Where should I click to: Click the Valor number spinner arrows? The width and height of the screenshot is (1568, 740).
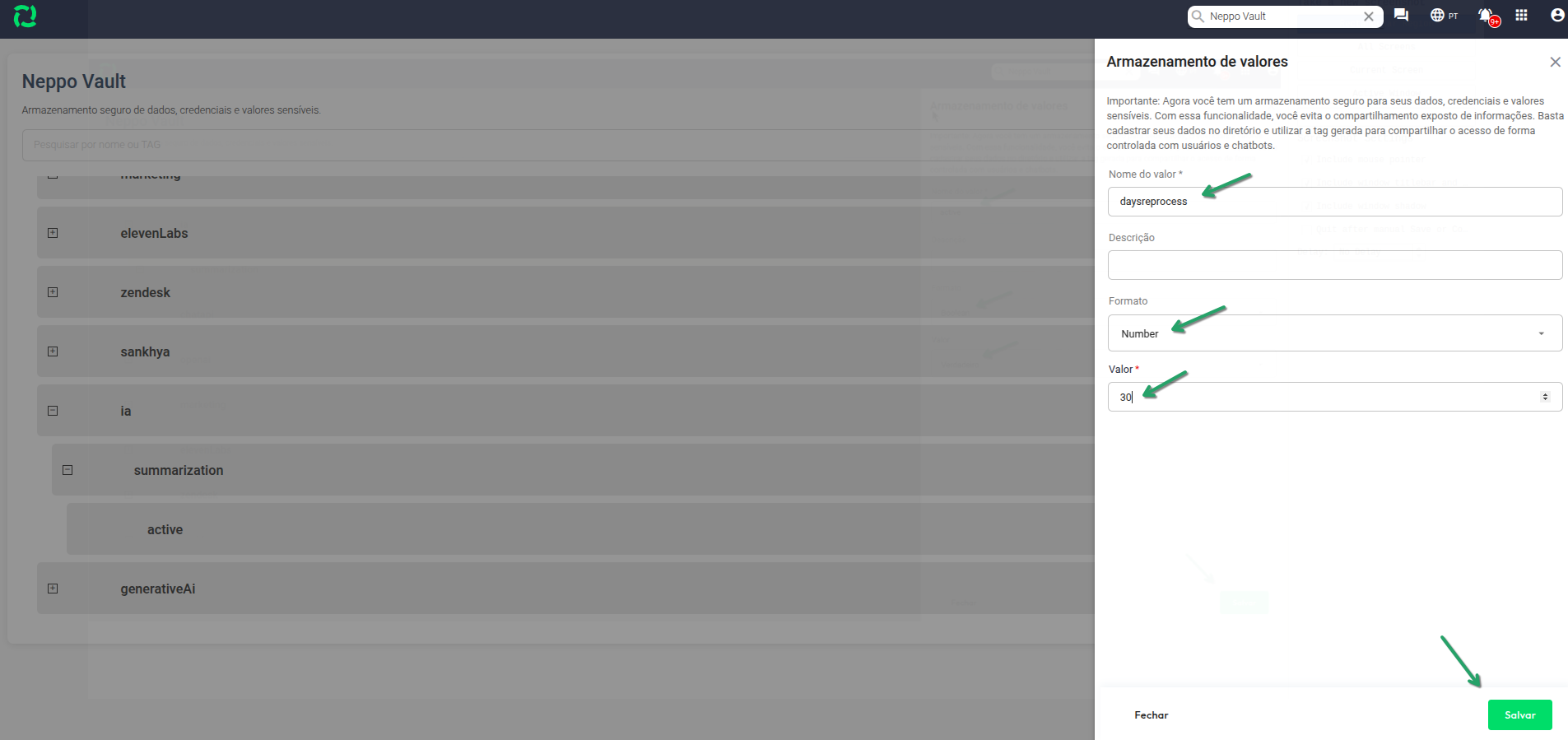(1545, 397)
